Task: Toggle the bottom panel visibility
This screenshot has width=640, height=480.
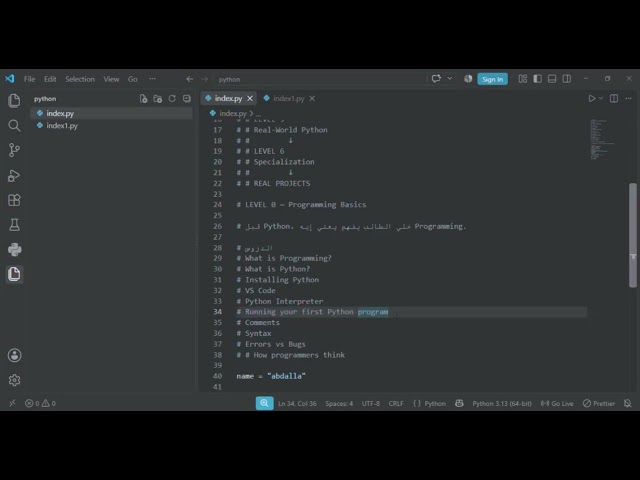Action: click(x=552, y=79)
